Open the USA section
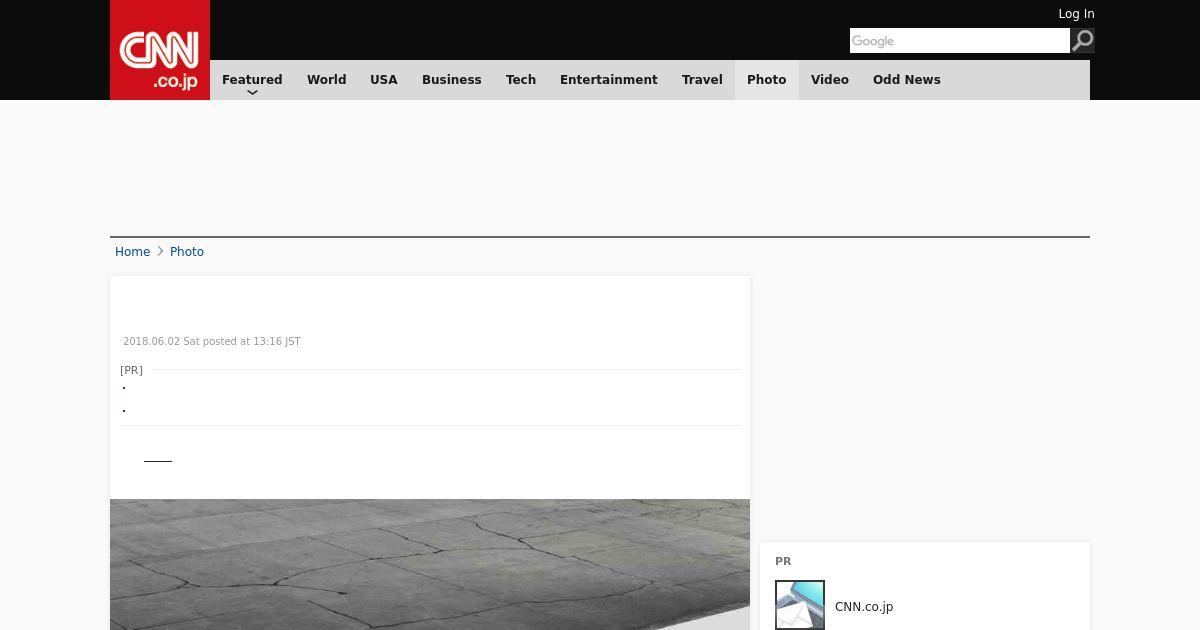The width and height of the screenshot is (1200, 630). (x=384, y=80)
